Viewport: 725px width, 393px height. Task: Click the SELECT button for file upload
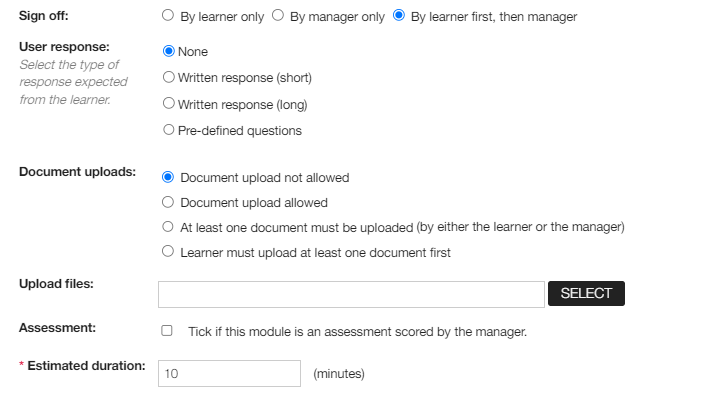tap(586, 293)
